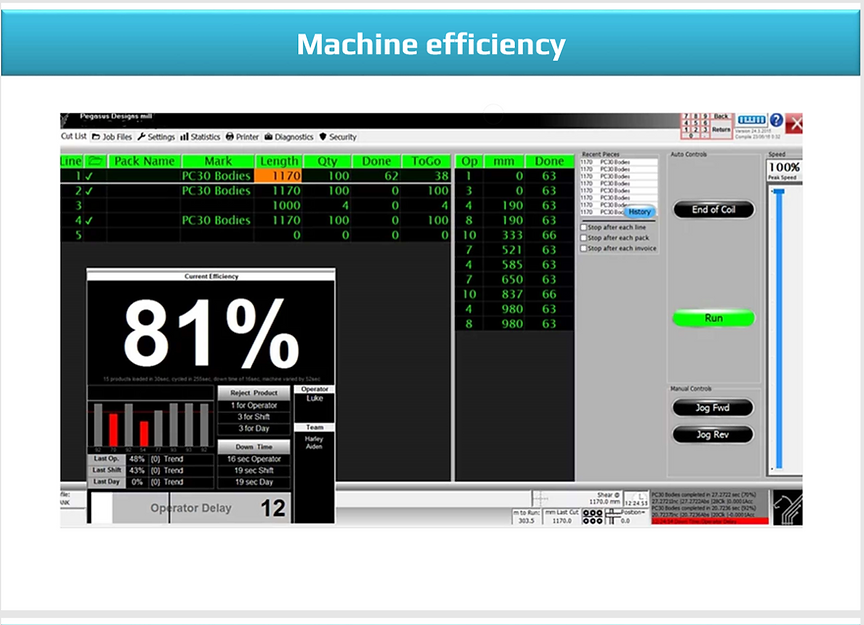Click keypad digit 1
The height and width of the screenshot is (625, 864).
pos(686,129)
